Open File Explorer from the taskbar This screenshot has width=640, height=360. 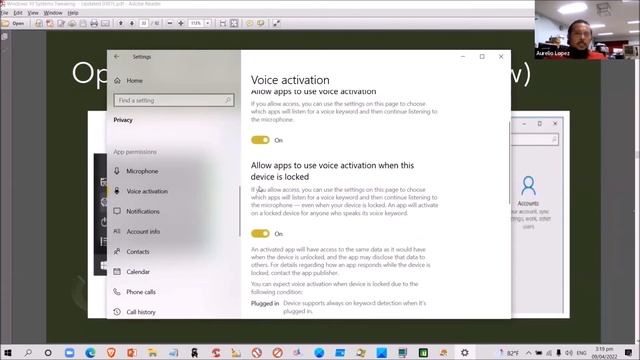click(153, 353)
